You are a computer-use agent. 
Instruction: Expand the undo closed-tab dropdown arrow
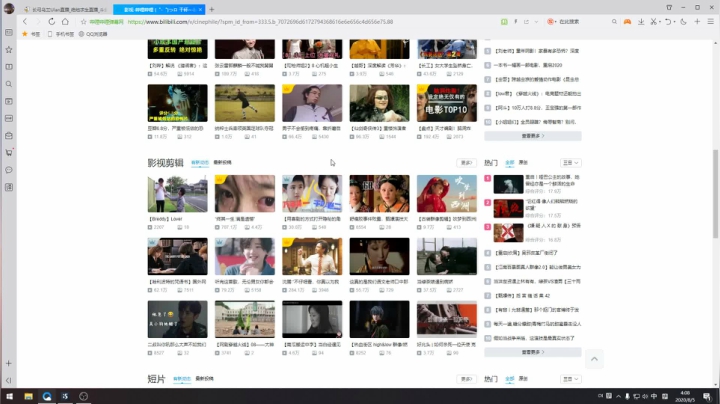click(674, 22)
